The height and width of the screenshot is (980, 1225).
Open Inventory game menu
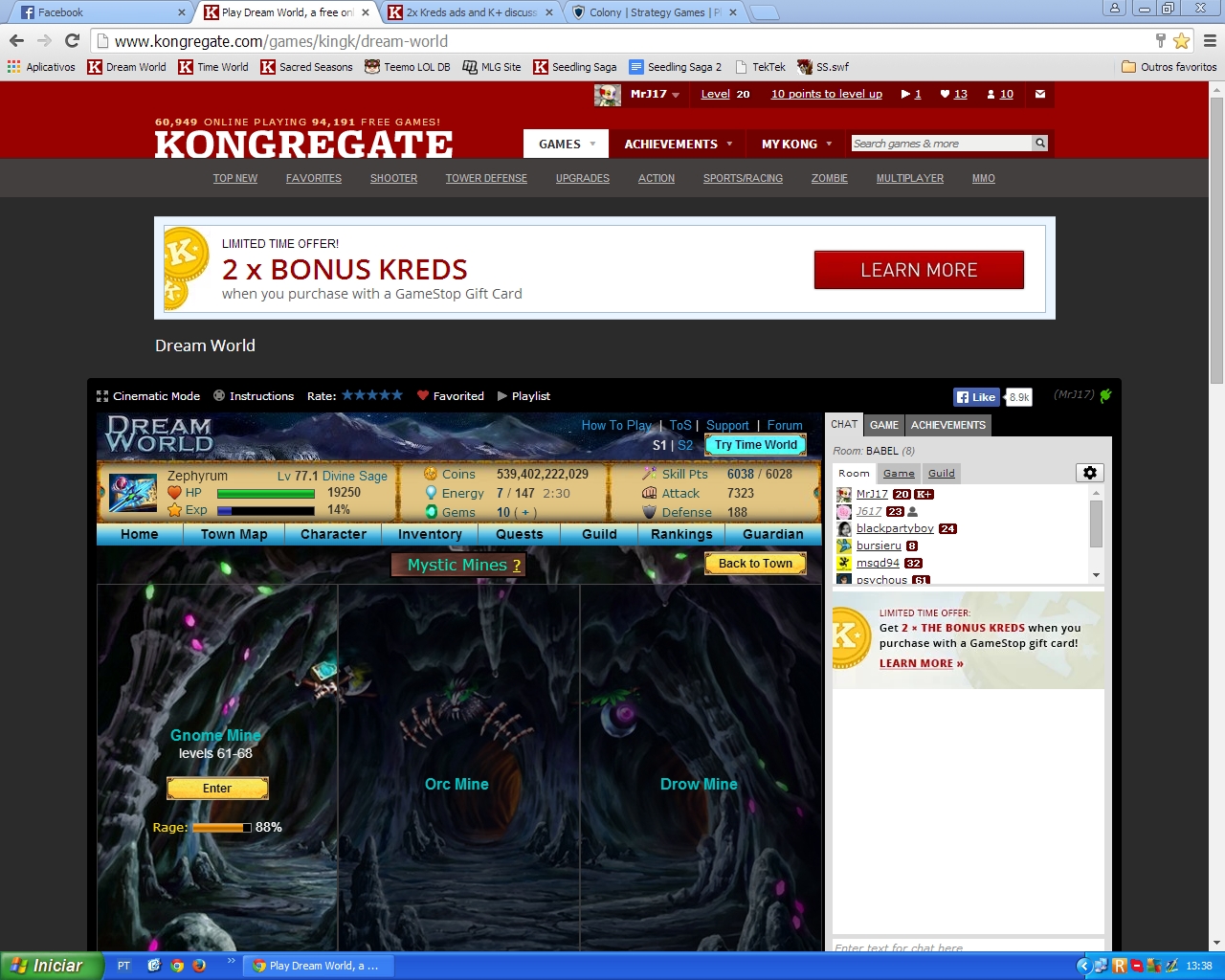430,534
